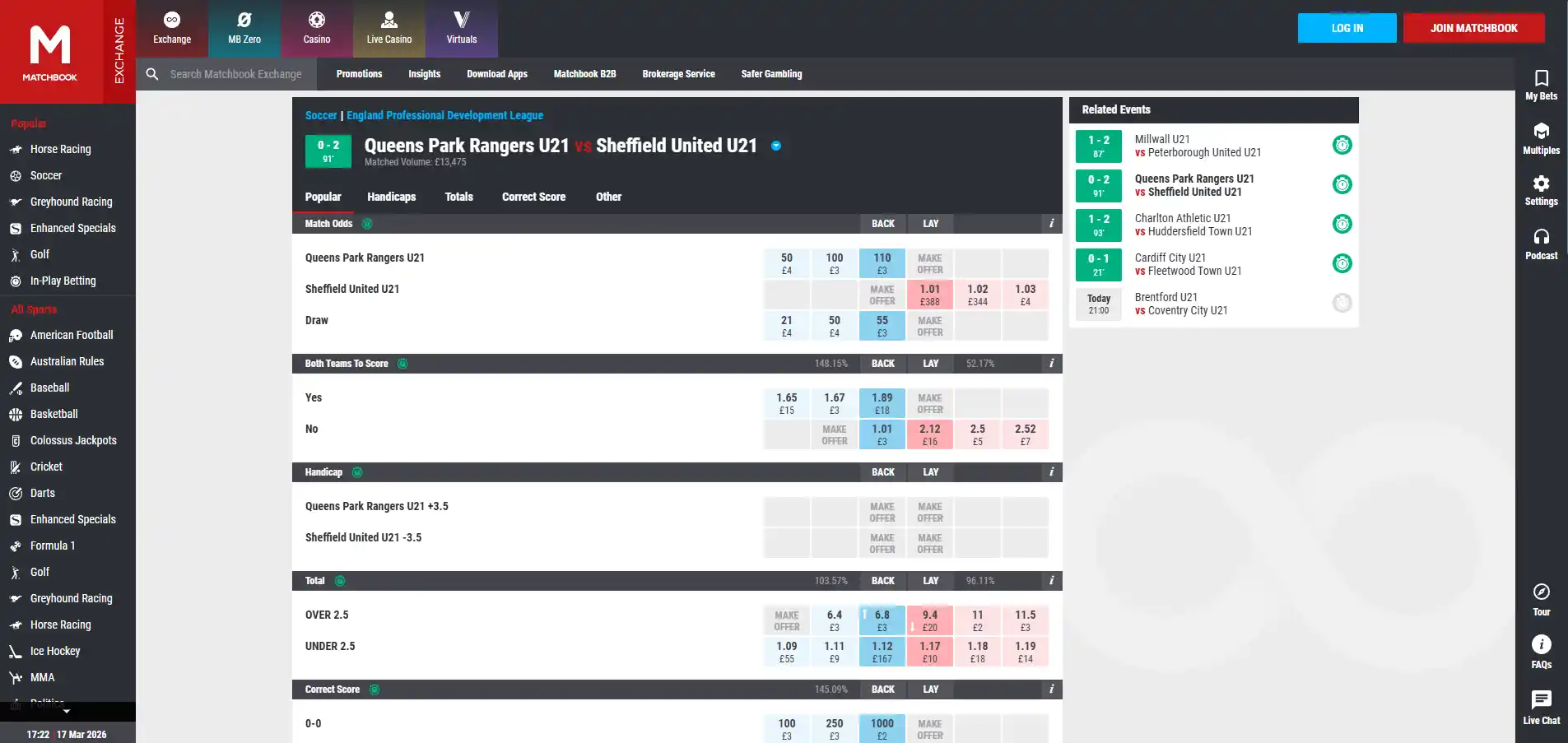The height and width of the screenshot is (743, 1568).
Task: Expand event dropdown beside Sheffield United U21 title
Action: (776, 146)
